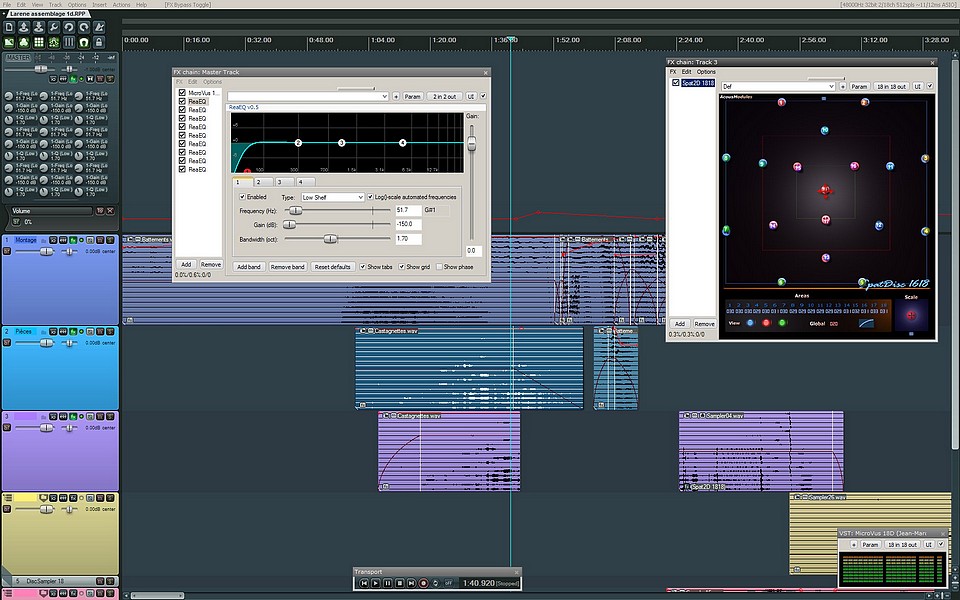Click the red Record button in Transport
The image size is (960, 600).
(423, 583)
